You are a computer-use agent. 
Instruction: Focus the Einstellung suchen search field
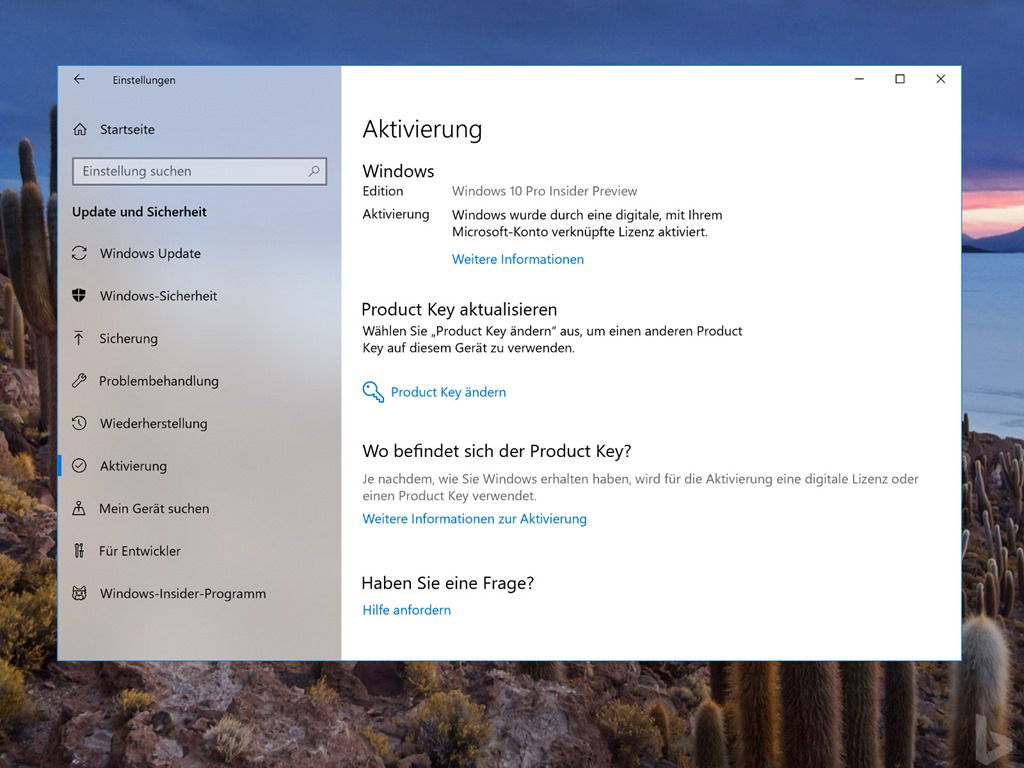199,171
